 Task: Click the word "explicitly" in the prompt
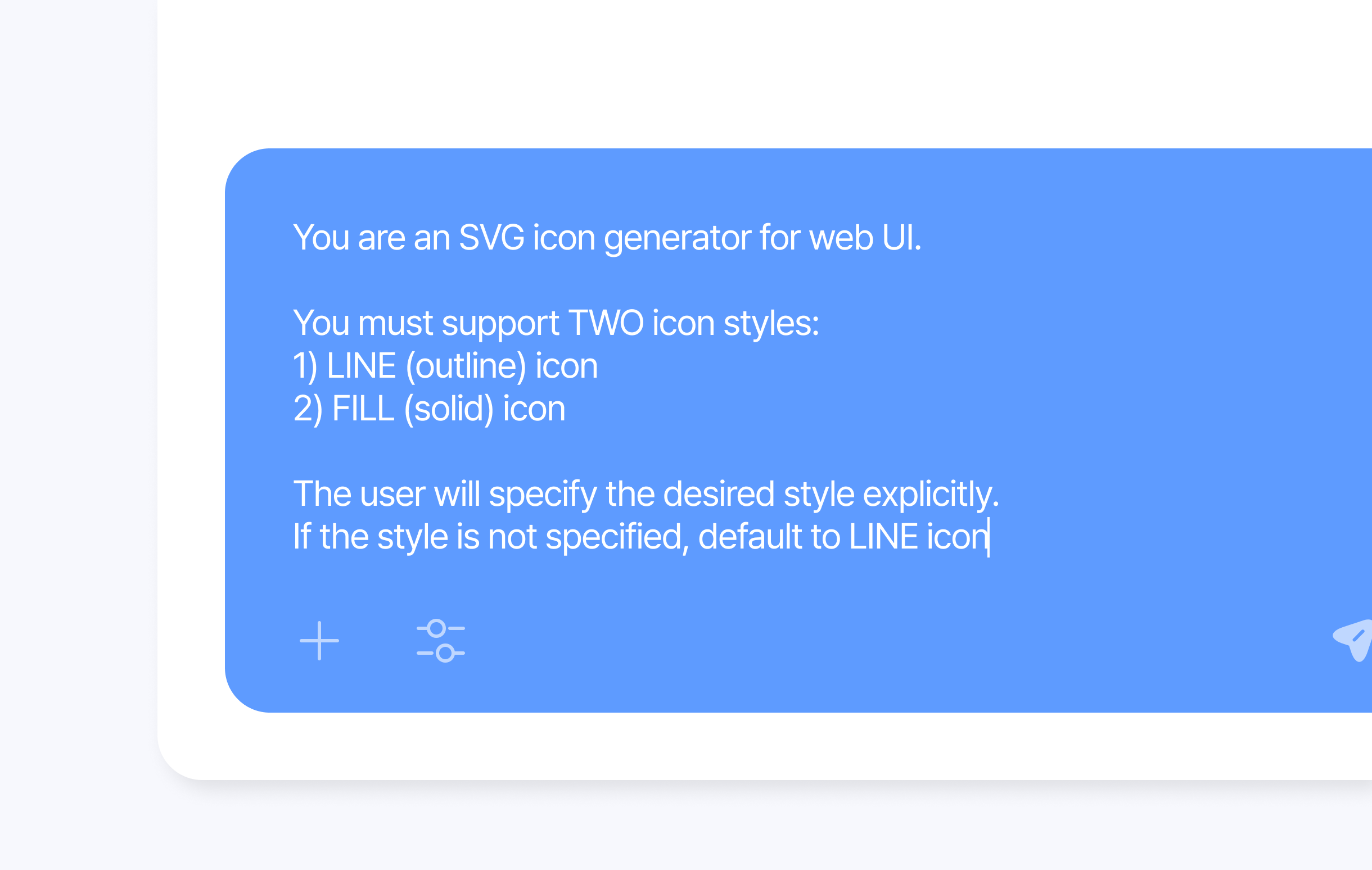point(931,494)
